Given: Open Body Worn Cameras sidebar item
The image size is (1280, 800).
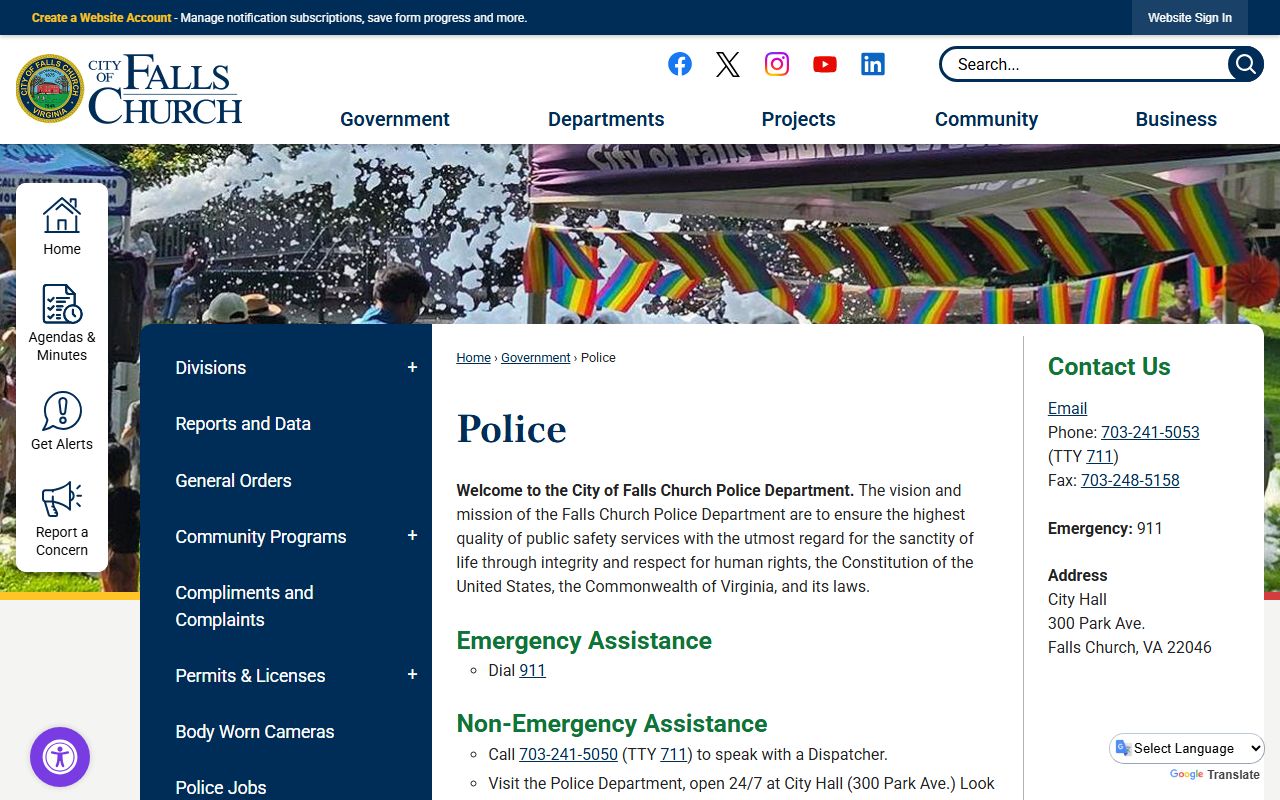Looking at the screenshot, I should click(255, 731).
